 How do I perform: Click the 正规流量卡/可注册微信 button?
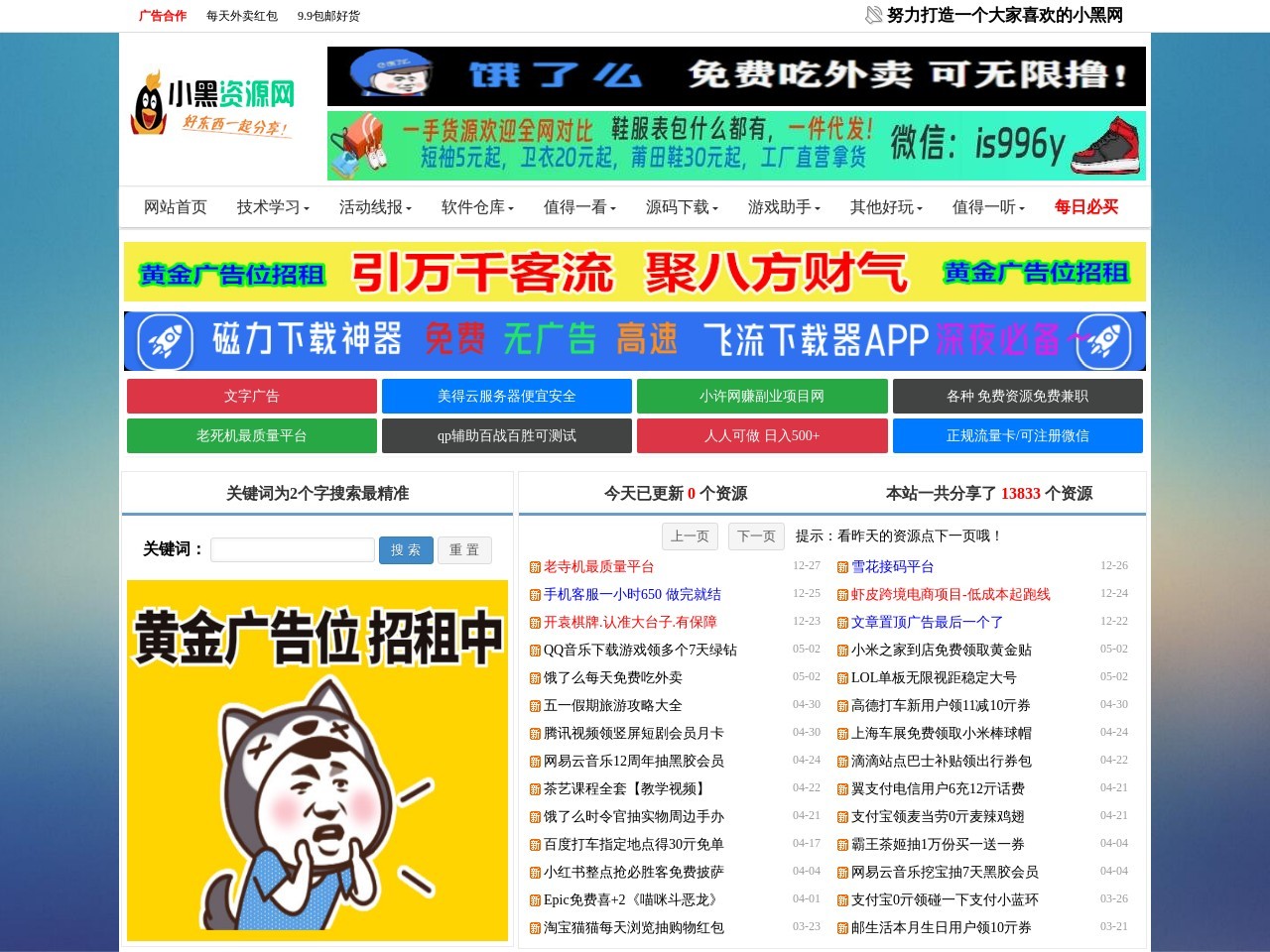1018,435
